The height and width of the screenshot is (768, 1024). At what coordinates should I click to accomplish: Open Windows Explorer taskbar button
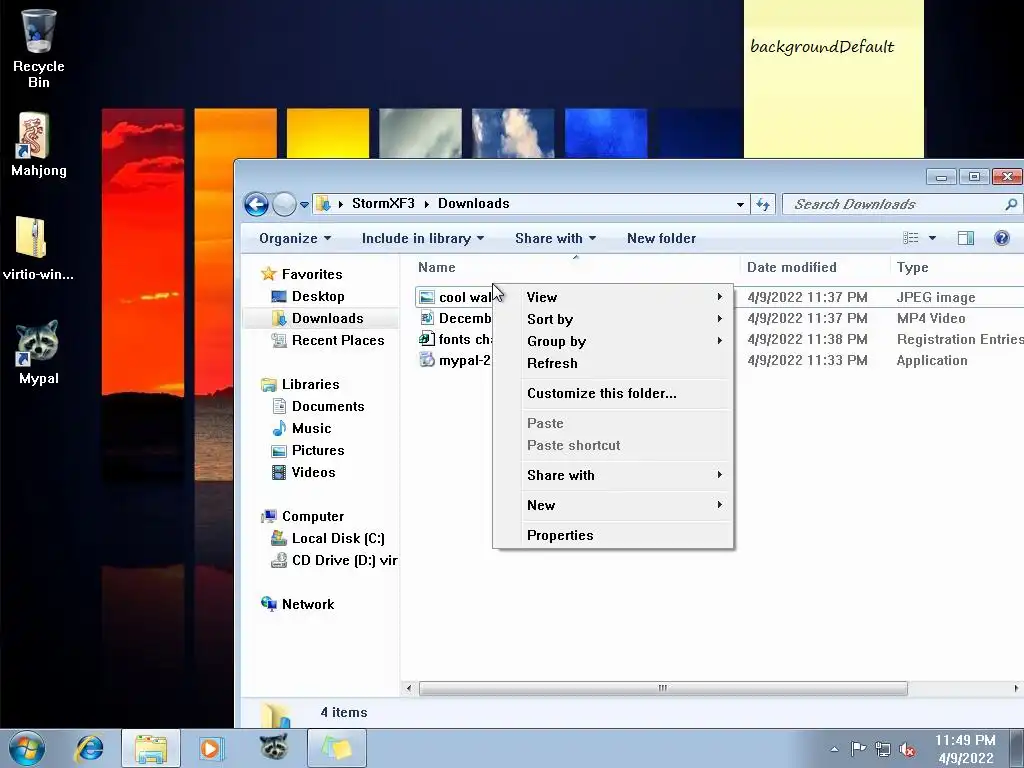(x=151, y=748)
